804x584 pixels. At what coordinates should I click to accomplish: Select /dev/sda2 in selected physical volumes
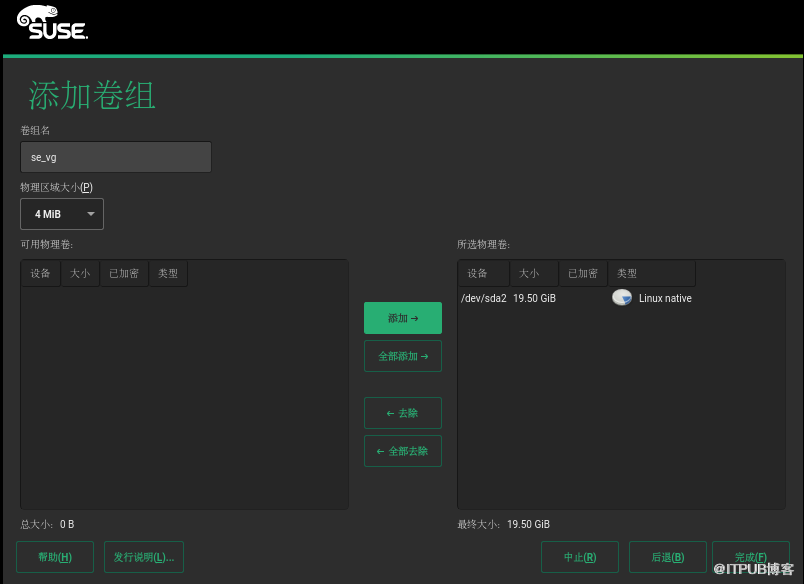tap(484, 298)
